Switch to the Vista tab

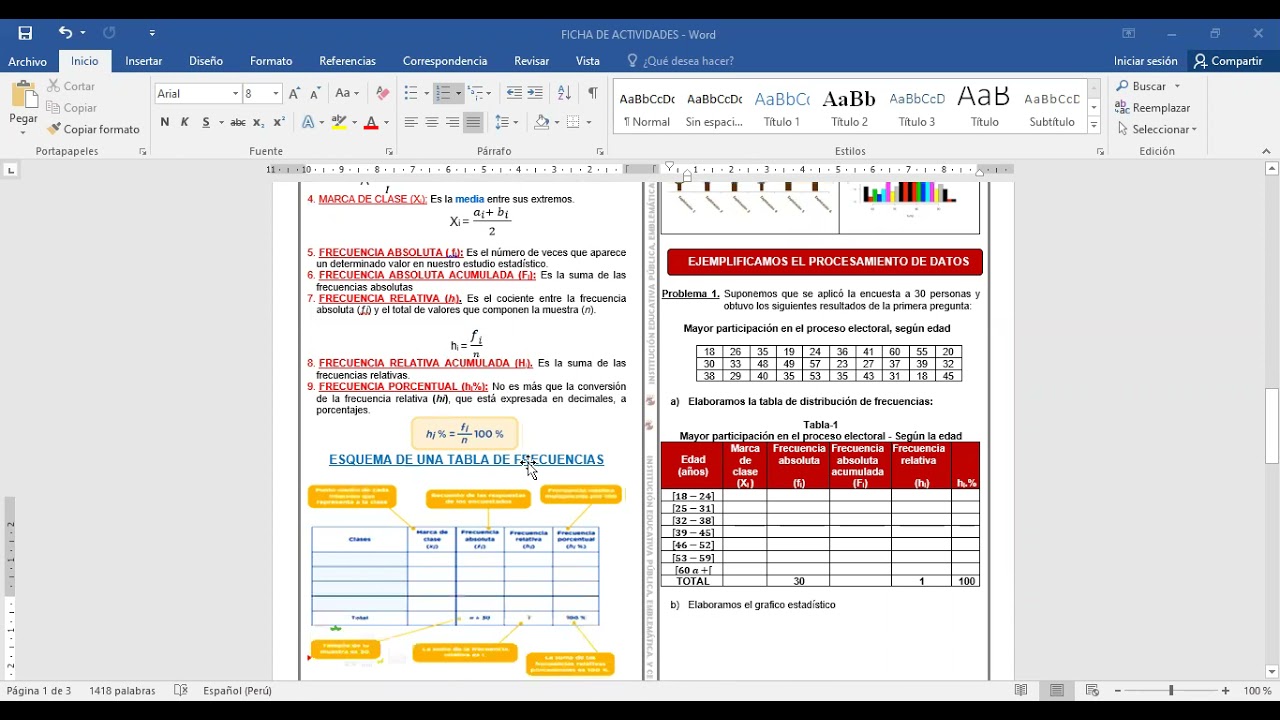point(588,61)
